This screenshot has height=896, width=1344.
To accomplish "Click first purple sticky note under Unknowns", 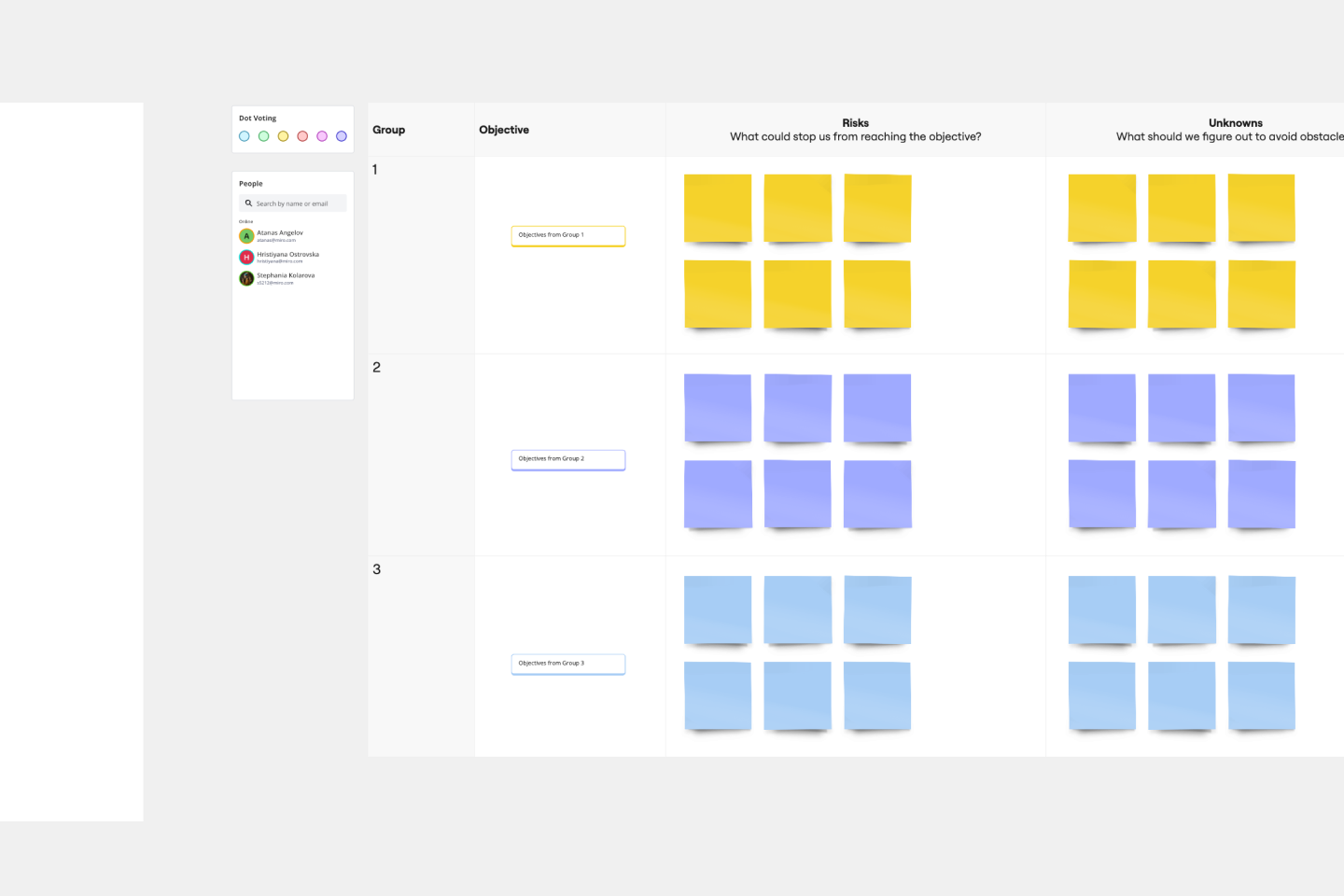I will (x=1101, y=408).
